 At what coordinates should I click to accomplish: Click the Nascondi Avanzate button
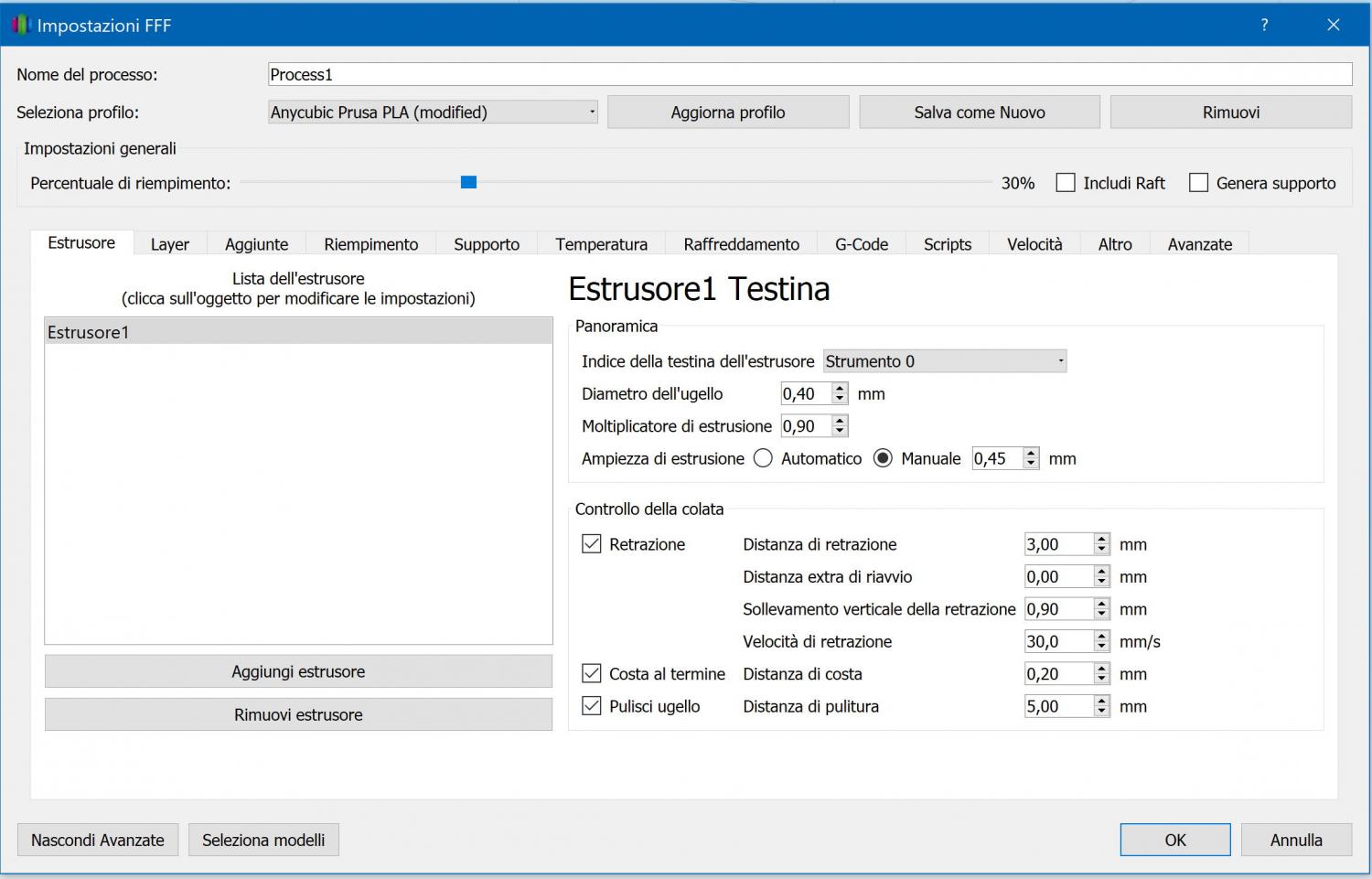click(98, 840)
